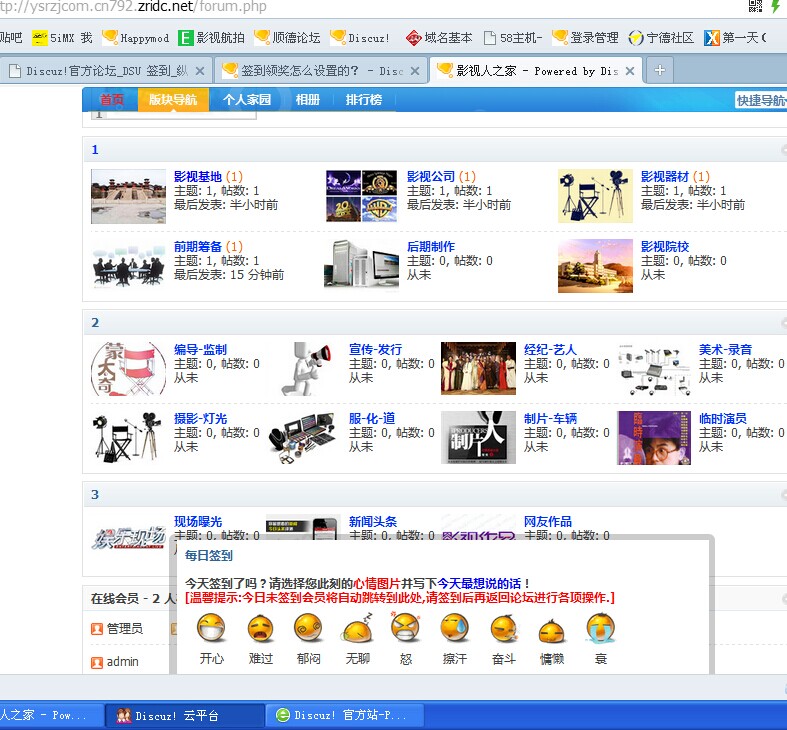Open the 后期制作 forum link
The image size is (787, 730).
[431, 247]
